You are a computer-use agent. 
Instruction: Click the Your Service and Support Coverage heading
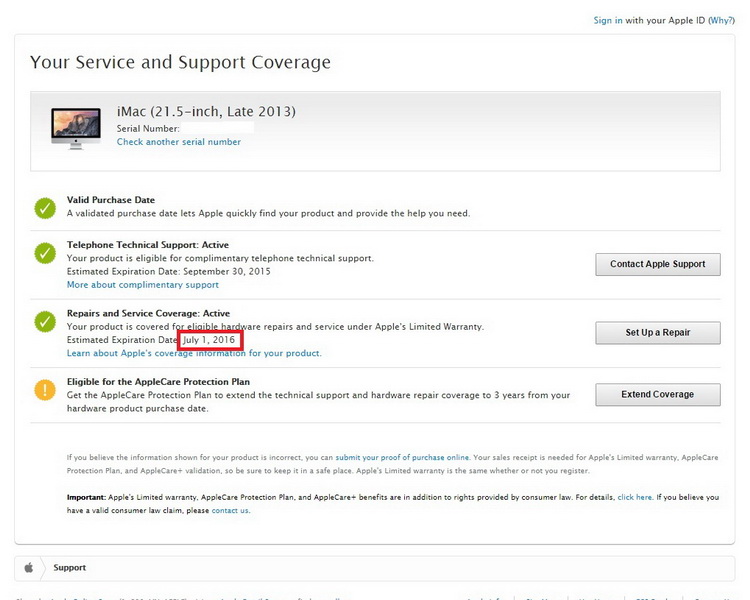[x=180, y=62]
